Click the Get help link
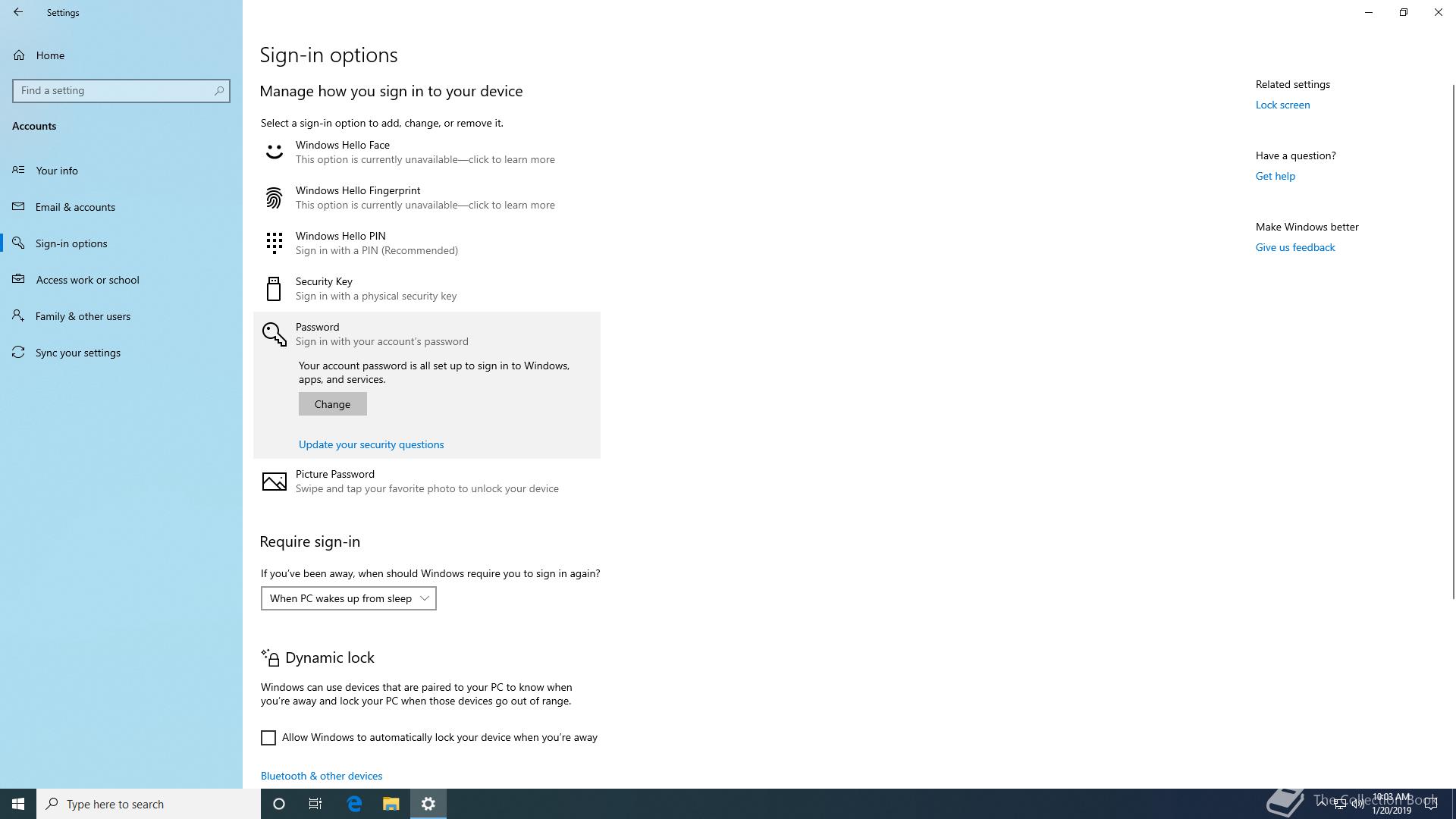Viewport: 1456px width, 819px height. tap(1275, 176)
